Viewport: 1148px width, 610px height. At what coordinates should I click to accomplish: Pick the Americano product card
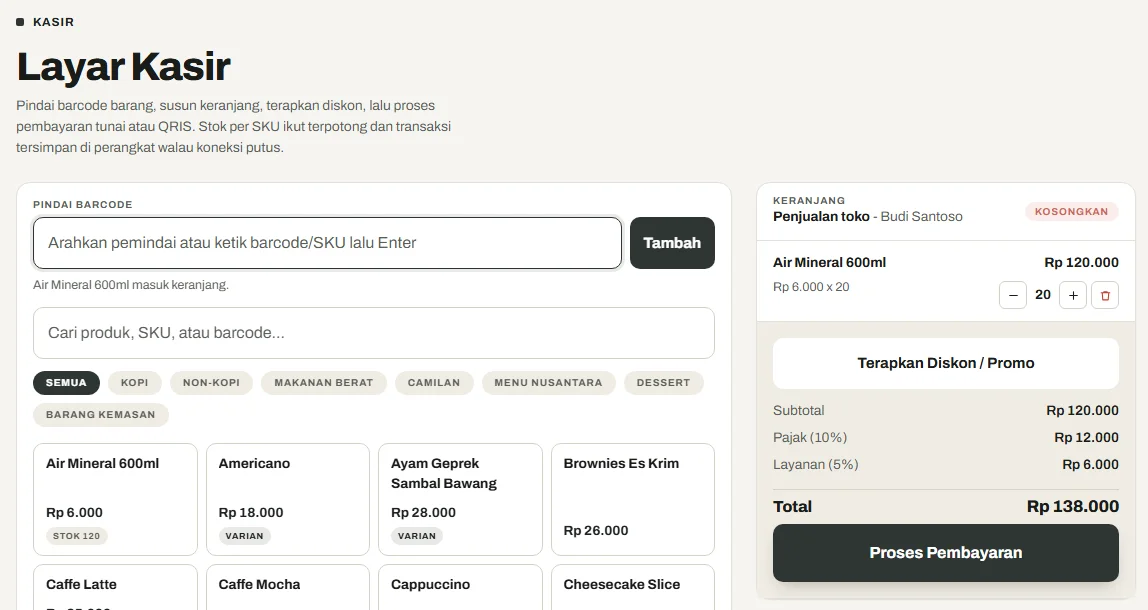288,499
